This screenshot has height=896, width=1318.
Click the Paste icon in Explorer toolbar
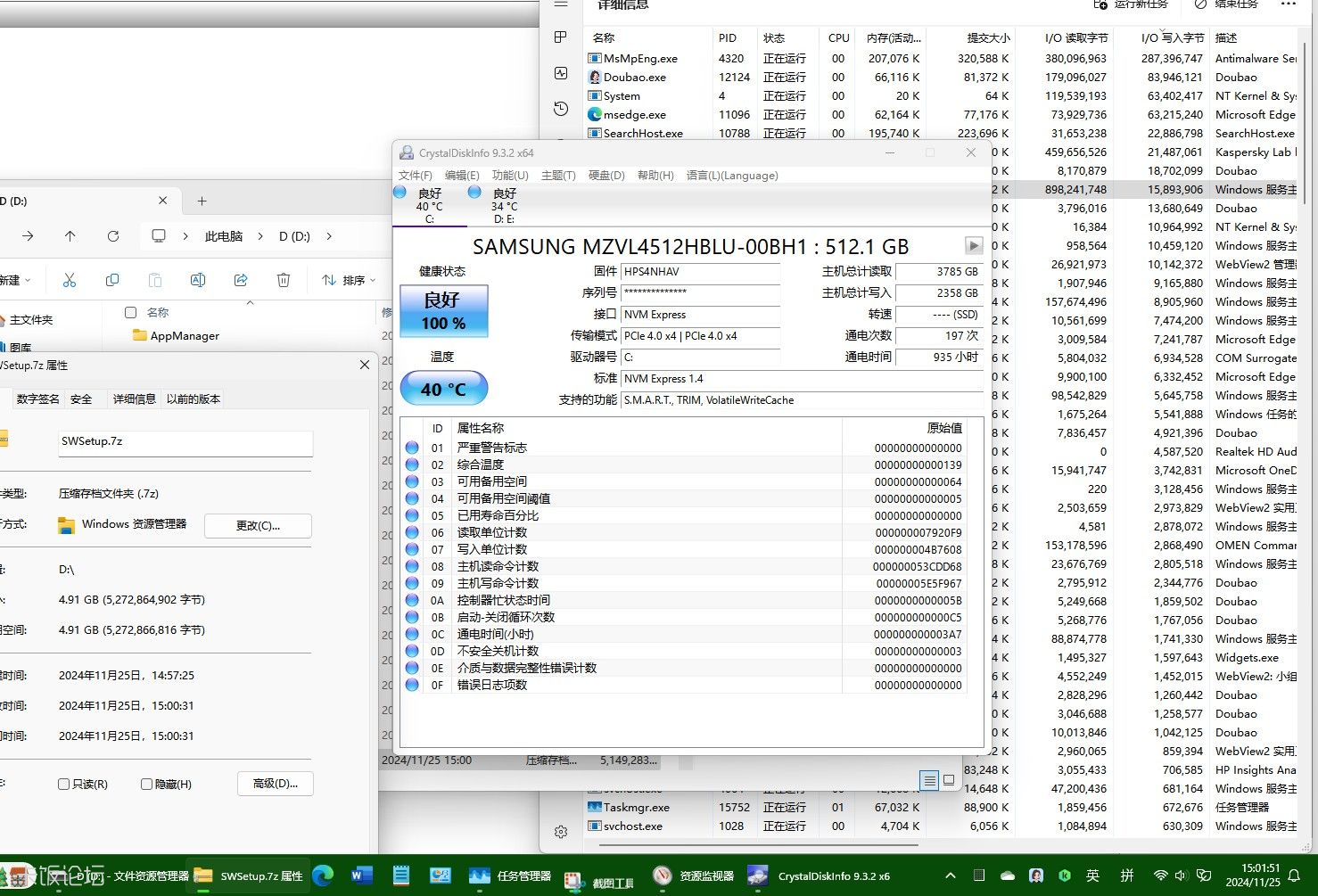155,280
